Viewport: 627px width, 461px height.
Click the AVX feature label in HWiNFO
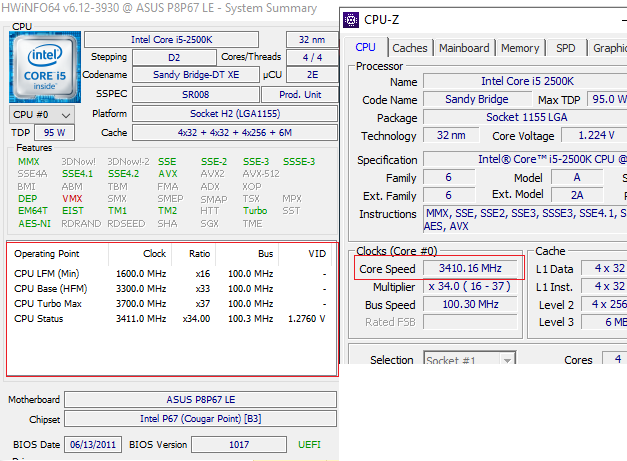(x=168, y=174)
